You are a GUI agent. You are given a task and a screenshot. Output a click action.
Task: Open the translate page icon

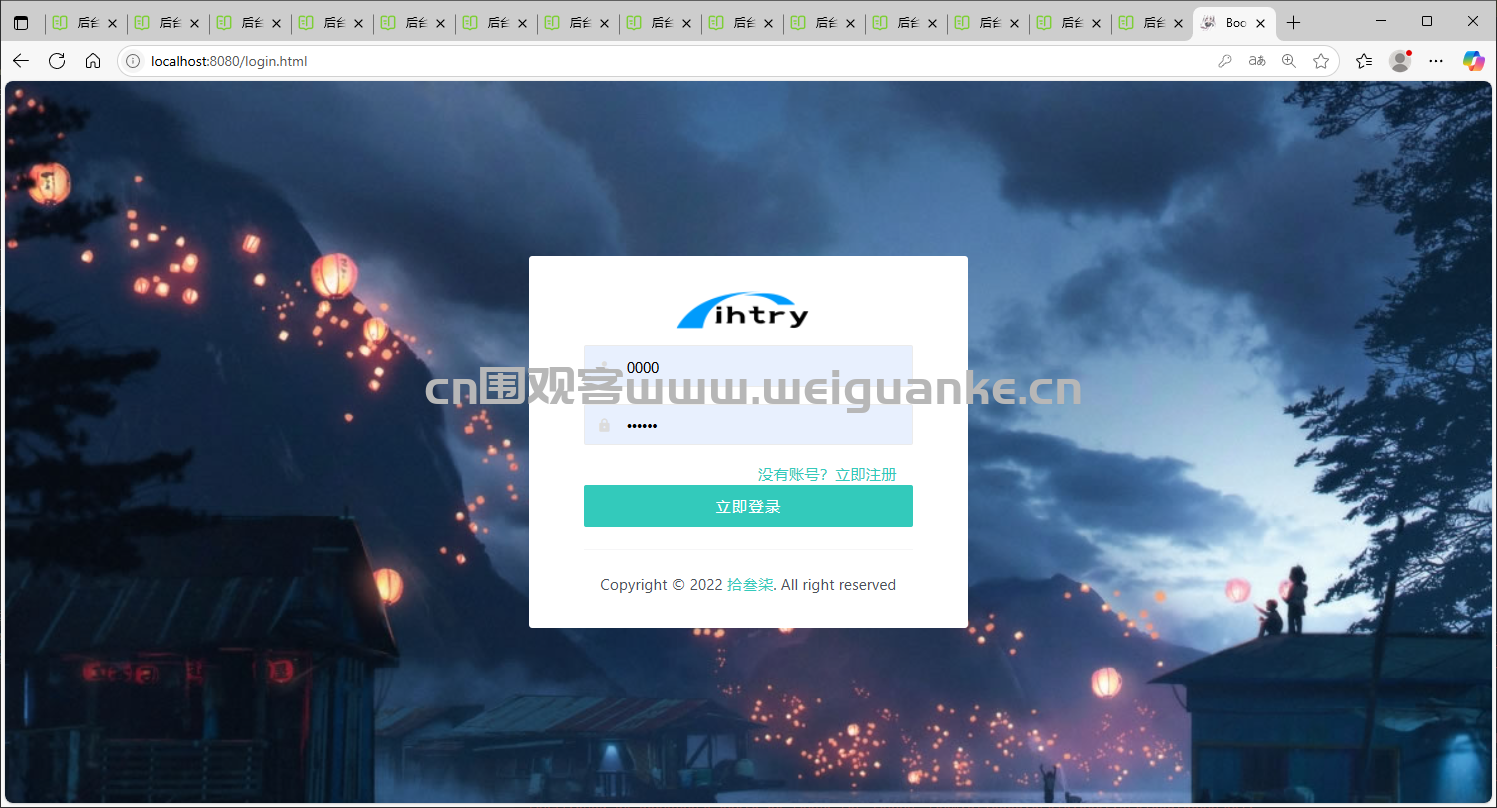[1257, 61]
